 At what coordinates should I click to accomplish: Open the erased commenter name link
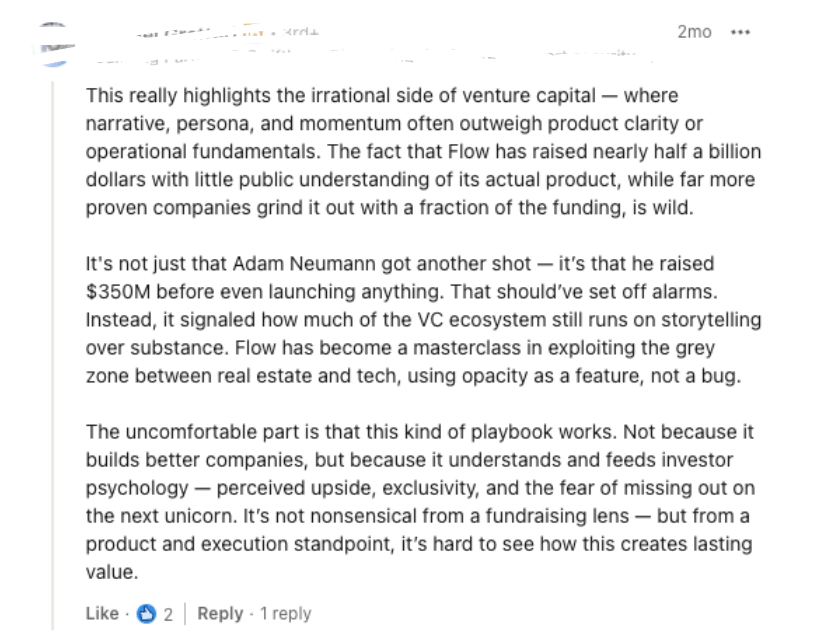[186, 33]
